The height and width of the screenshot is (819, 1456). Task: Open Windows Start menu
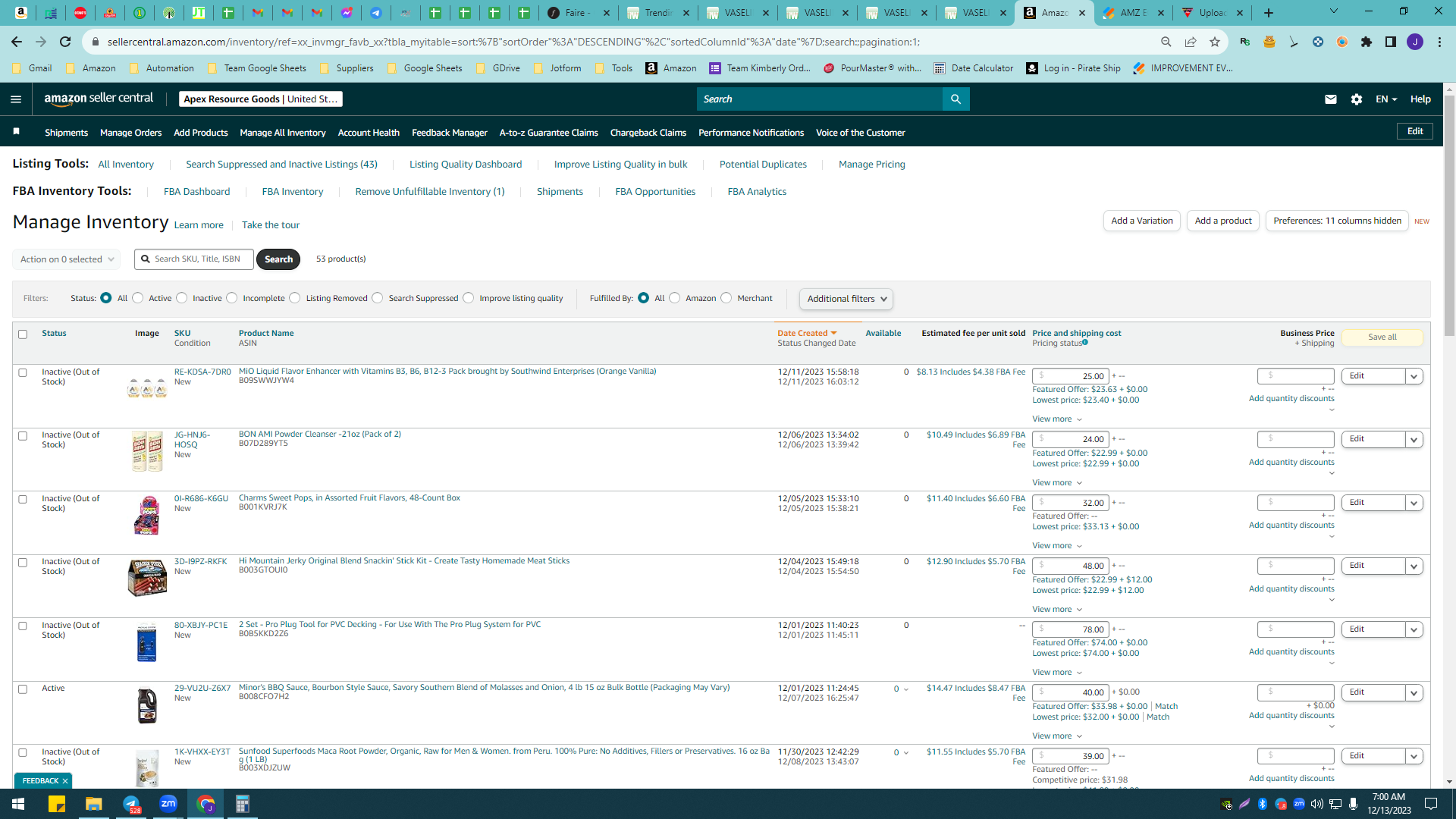pos(18,804)
